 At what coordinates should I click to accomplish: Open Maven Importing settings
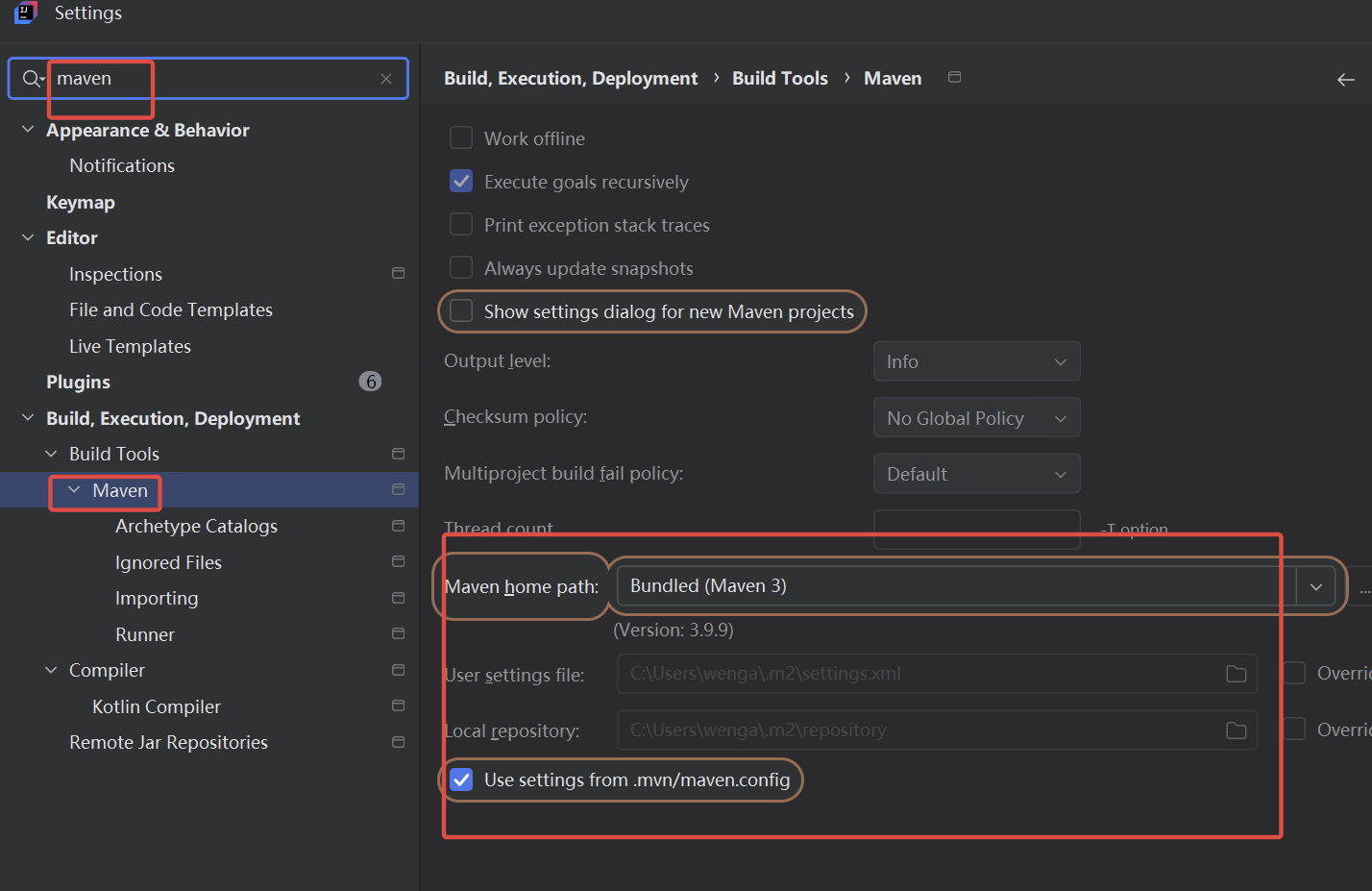157,598
